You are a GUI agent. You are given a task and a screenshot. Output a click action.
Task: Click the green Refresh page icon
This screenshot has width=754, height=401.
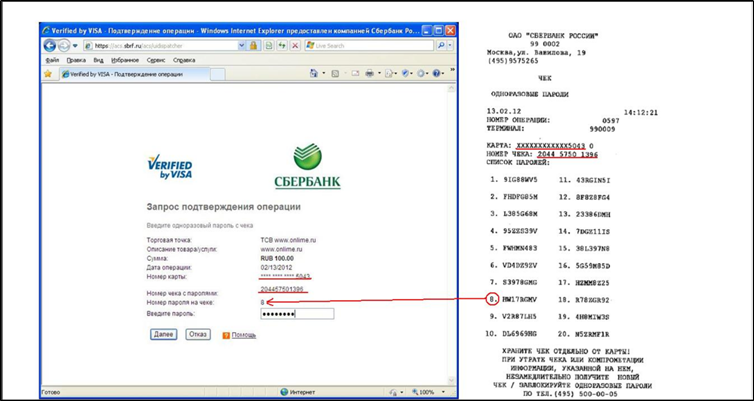[280, 45]
